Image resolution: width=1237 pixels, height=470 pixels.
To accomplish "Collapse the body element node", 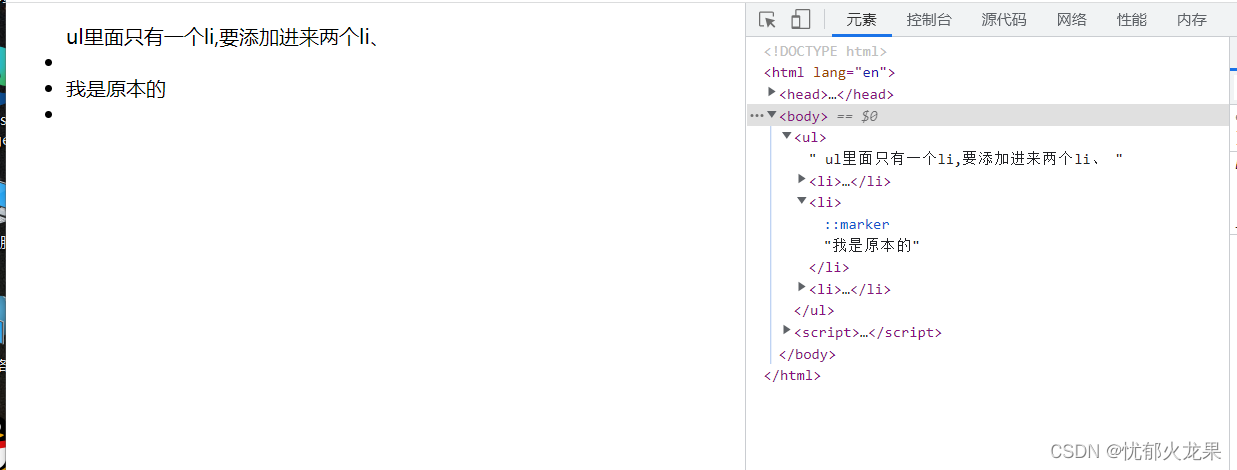I will point(772,115).
